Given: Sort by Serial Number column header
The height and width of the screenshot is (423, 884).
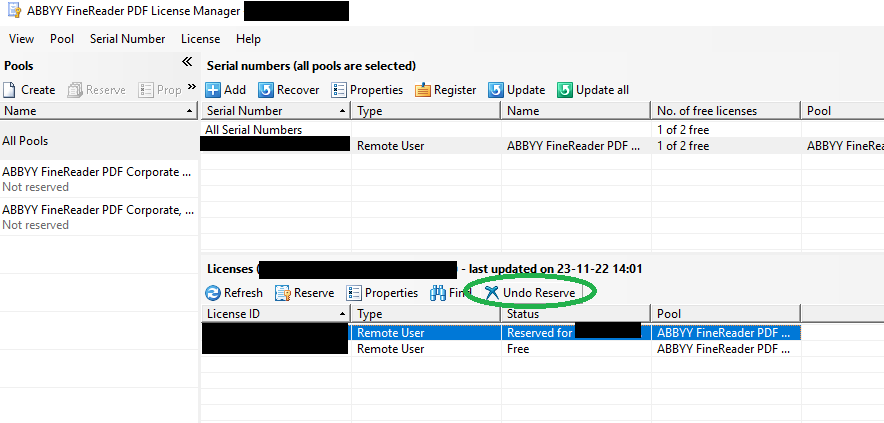Looking at the screenshot, I should (x=276, y=111).
